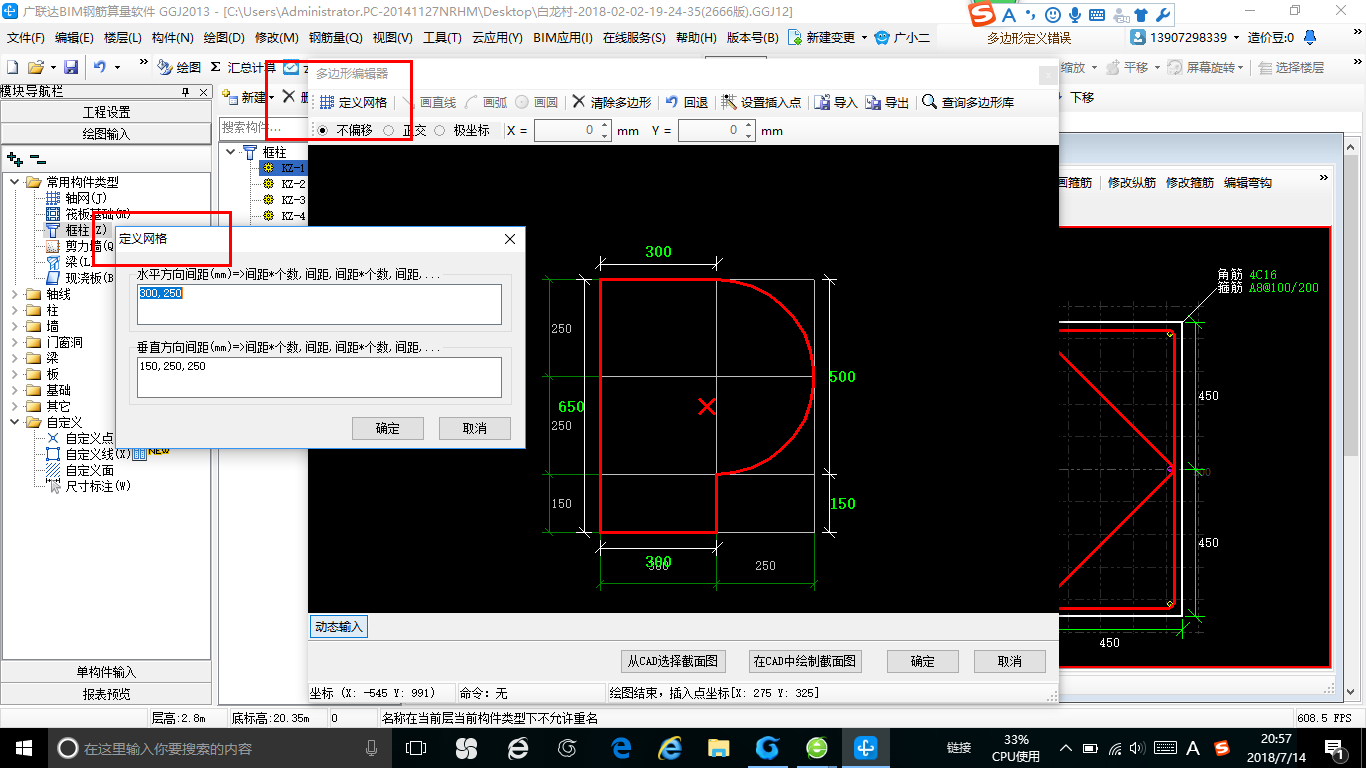Click the delete X icon next to 新建
This screenshot has width=1366, height=768.
tap(289, 96)
